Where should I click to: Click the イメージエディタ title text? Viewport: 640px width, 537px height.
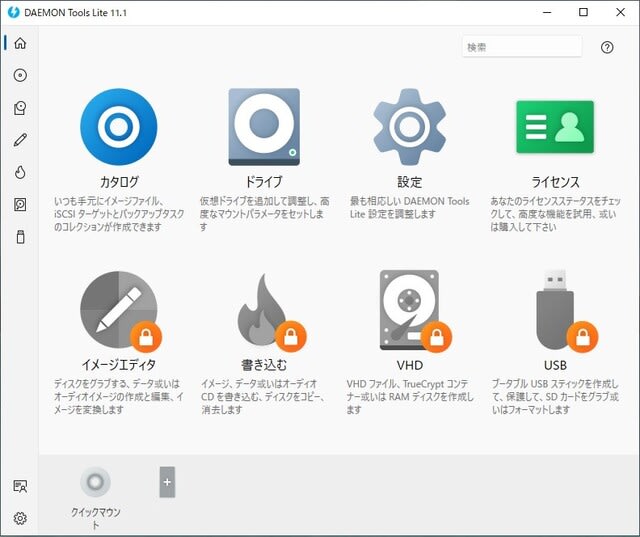point(119,365)
